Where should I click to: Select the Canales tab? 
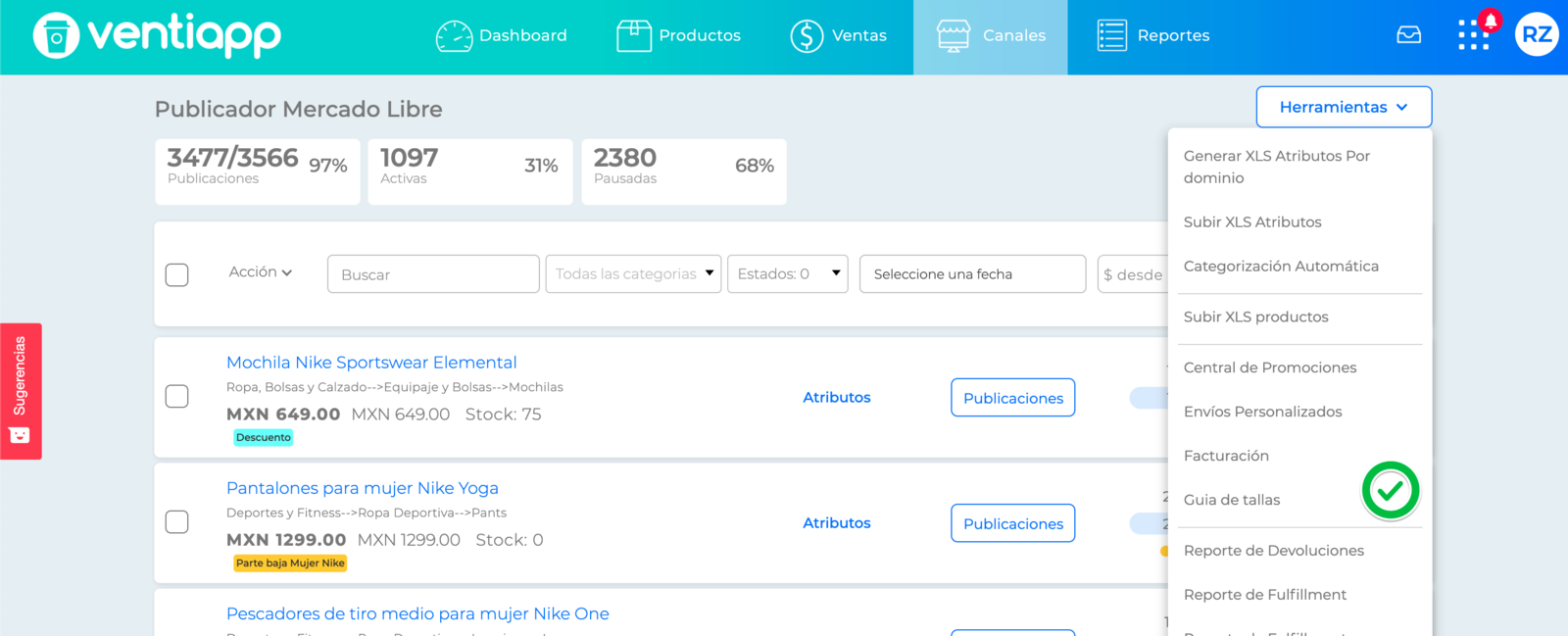point(991,36)
